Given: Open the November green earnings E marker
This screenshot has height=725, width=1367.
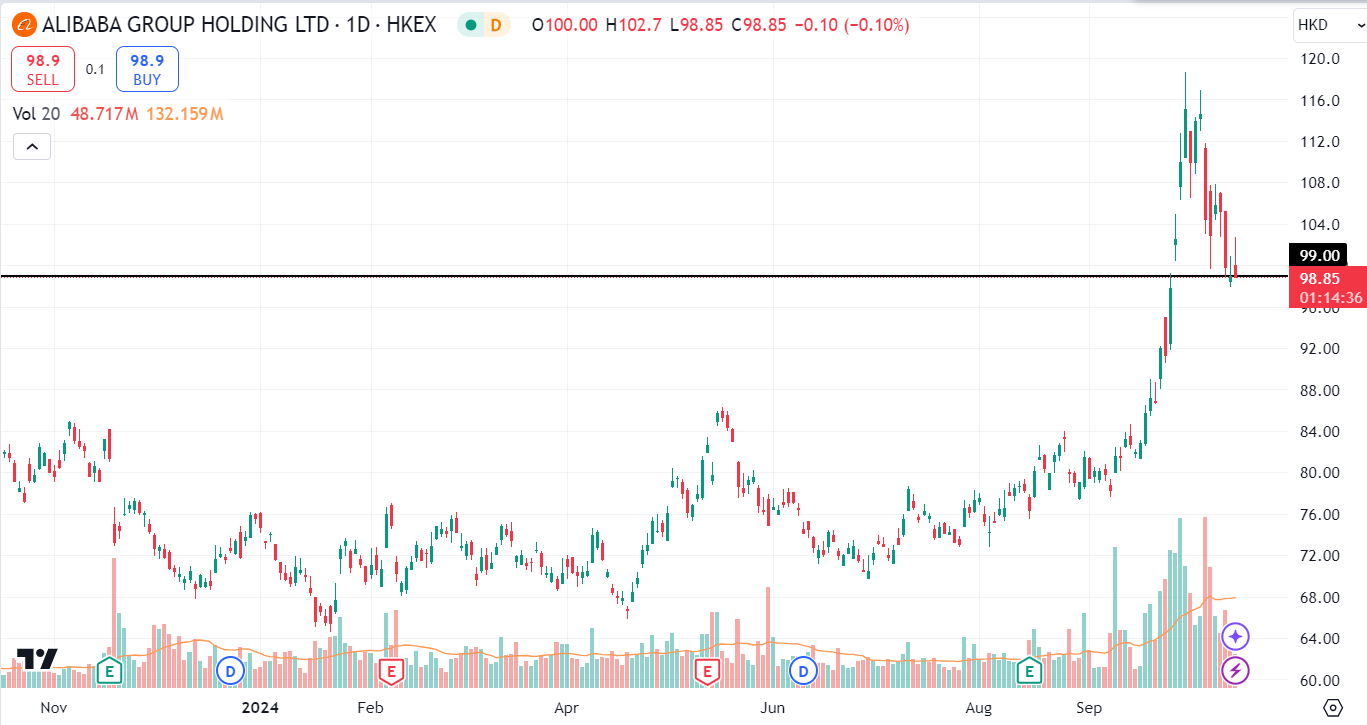Looking at the screenshot, I should tap(108, 670).
